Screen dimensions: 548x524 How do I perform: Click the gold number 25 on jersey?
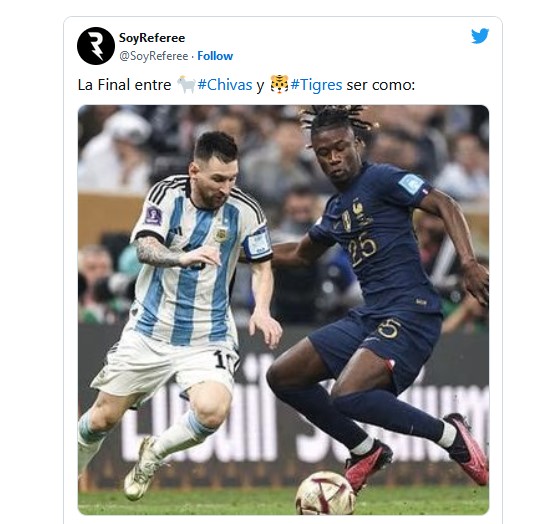(362, 249)
